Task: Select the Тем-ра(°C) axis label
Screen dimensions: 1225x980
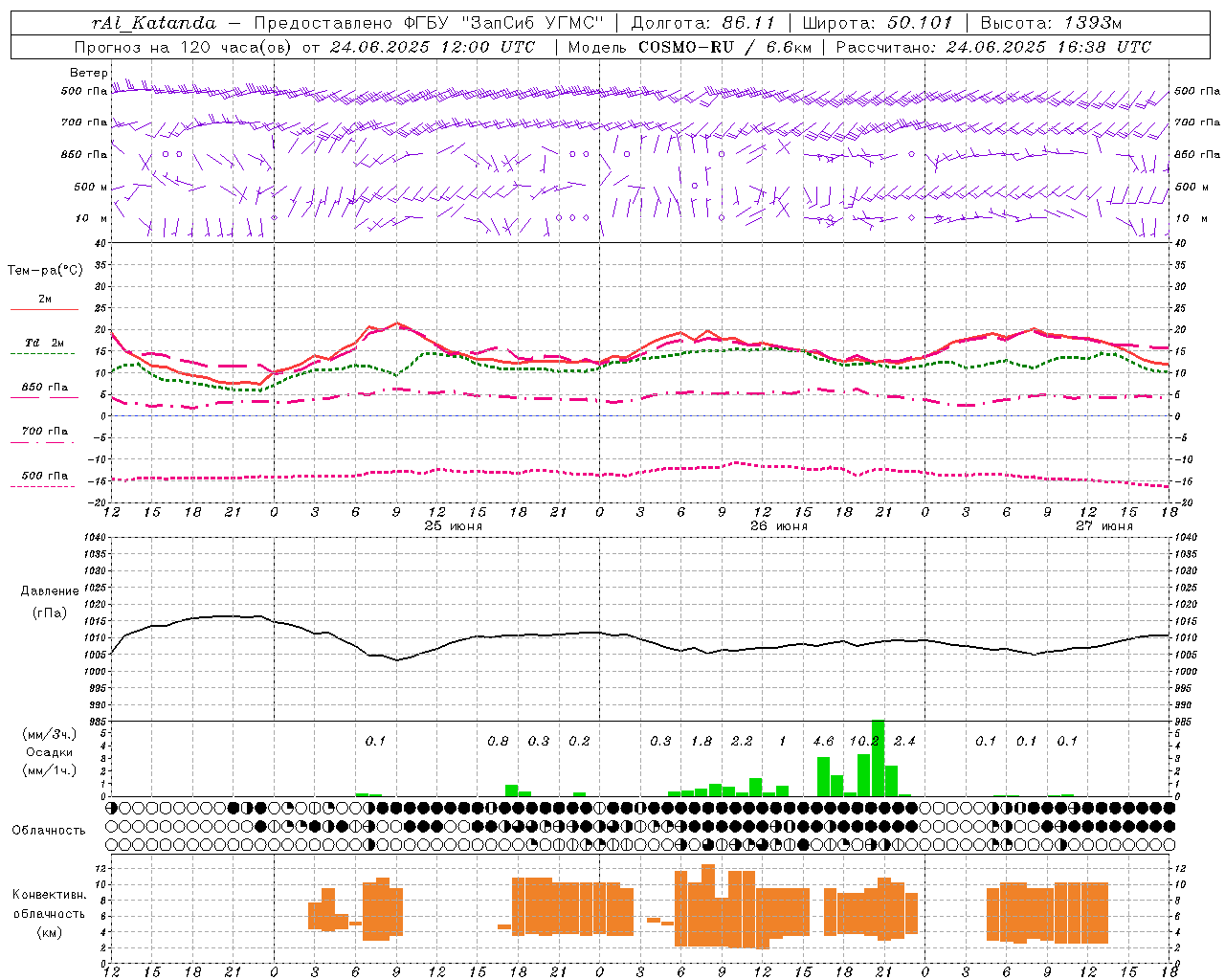Action: [45, 271]
